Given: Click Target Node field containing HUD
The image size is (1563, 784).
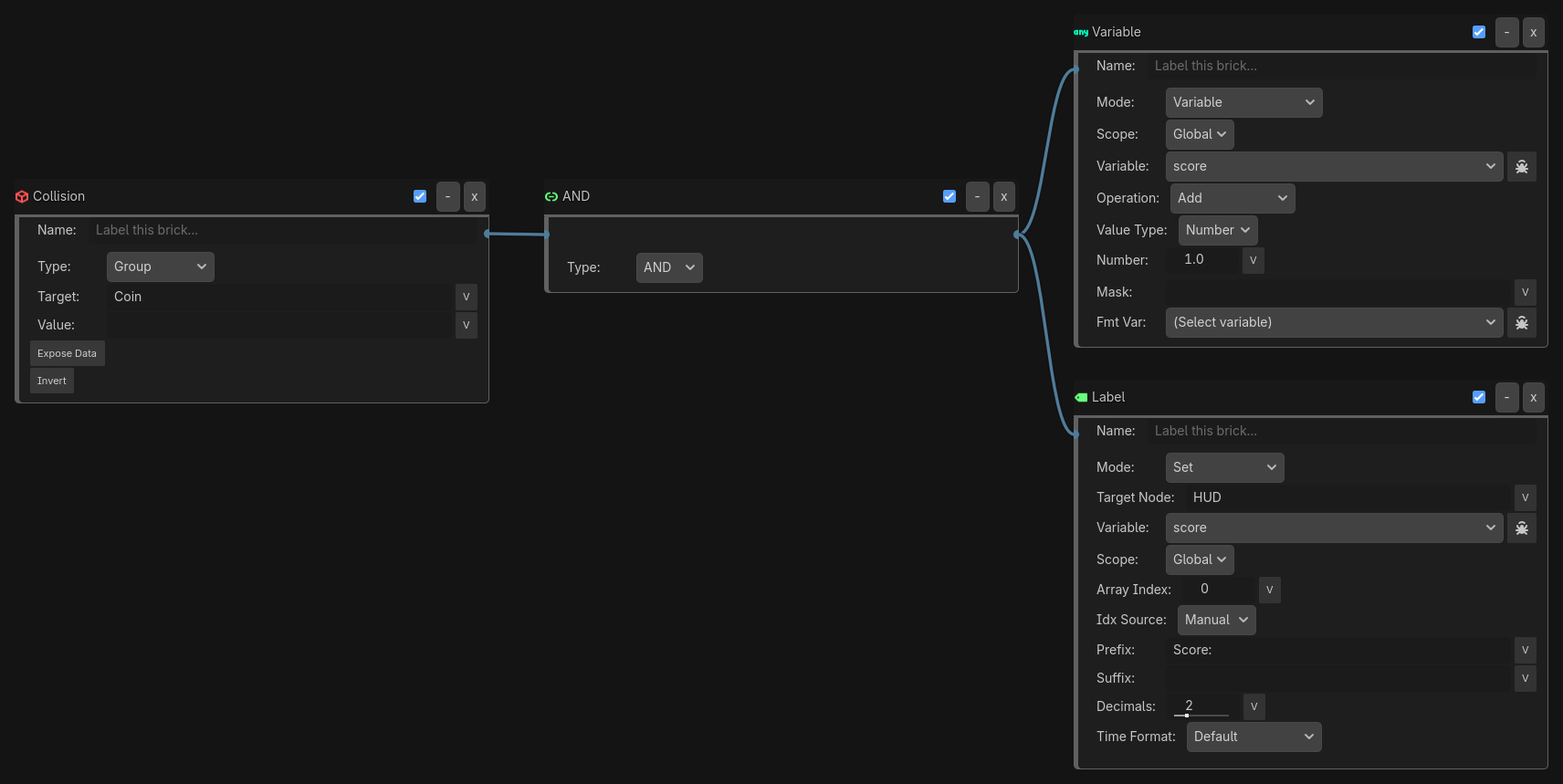Looking at the screenshot, I should (x=1348, y=497).
